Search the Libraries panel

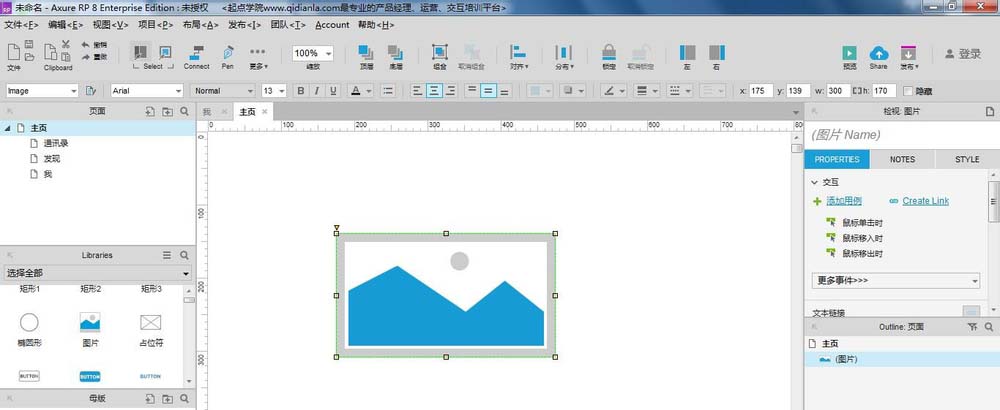(x=184, y=255)
